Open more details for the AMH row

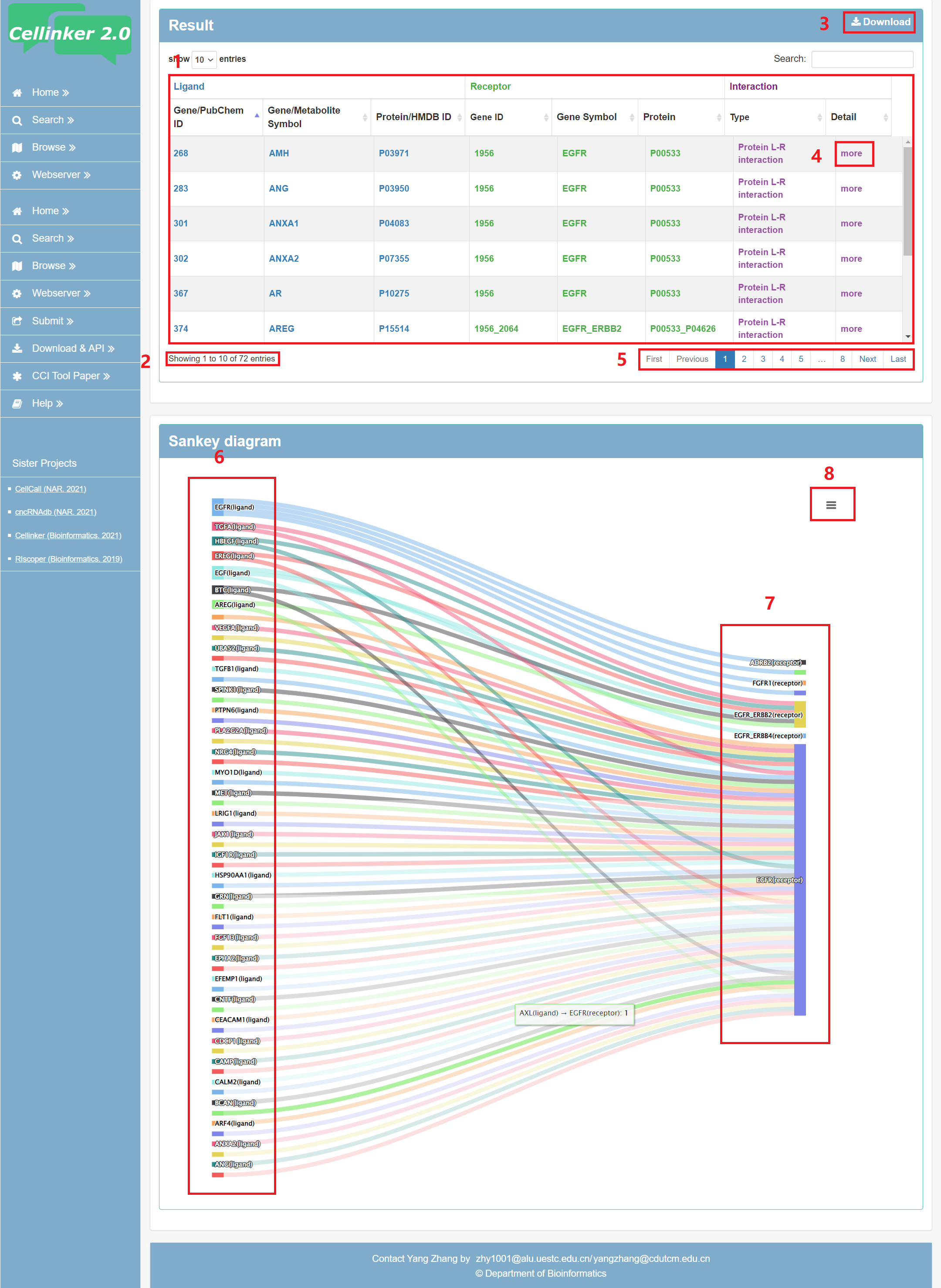851,154
